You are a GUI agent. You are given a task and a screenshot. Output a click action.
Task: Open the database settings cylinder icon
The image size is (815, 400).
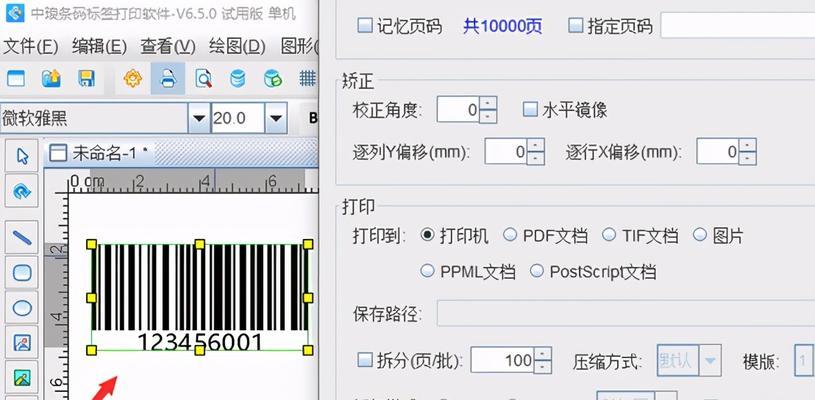238,79
